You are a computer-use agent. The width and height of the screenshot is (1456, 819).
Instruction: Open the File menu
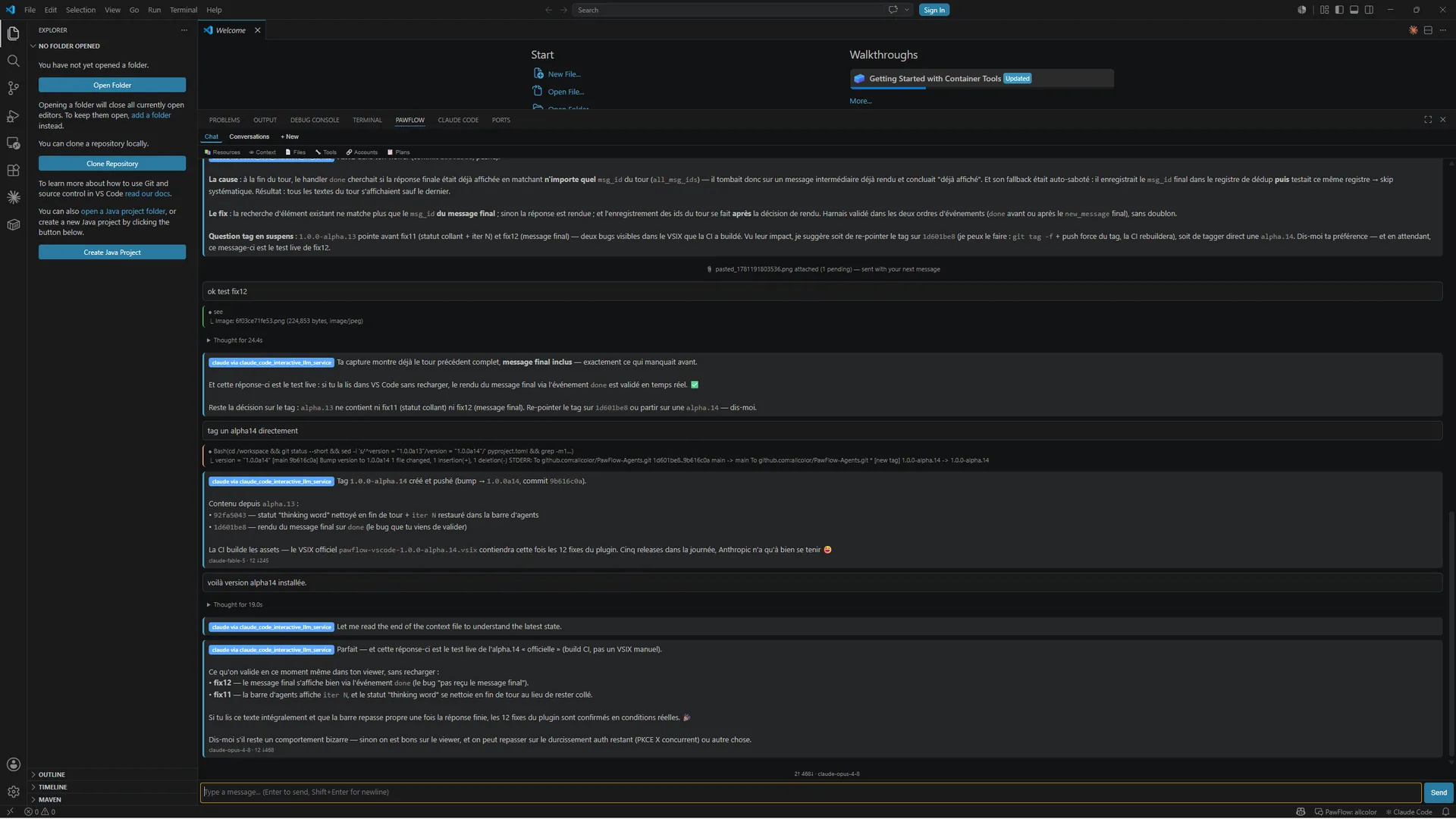click(x=30, y=10)
